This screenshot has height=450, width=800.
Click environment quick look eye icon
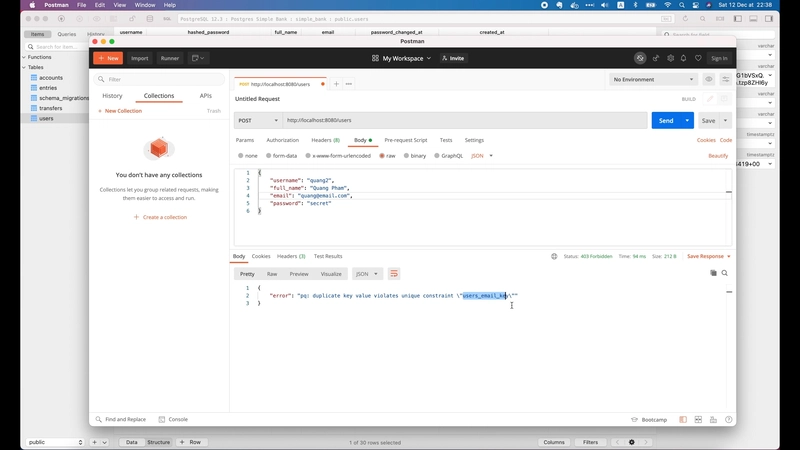pyautogui.click(x=709, y=79)
